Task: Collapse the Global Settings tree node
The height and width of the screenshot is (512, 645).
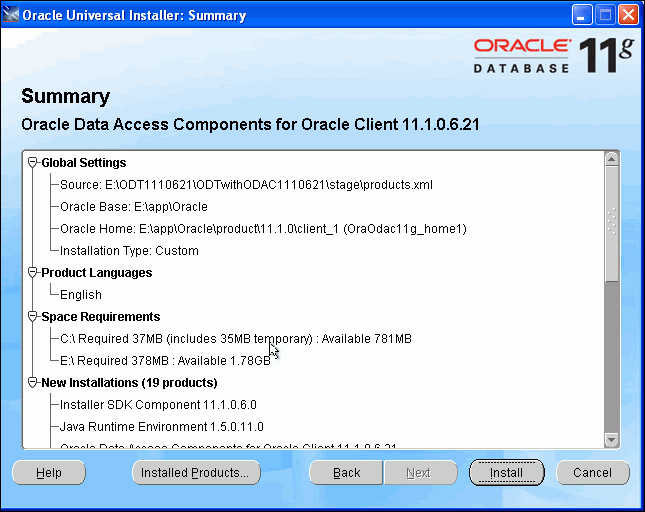Action: tap(33, 163)
